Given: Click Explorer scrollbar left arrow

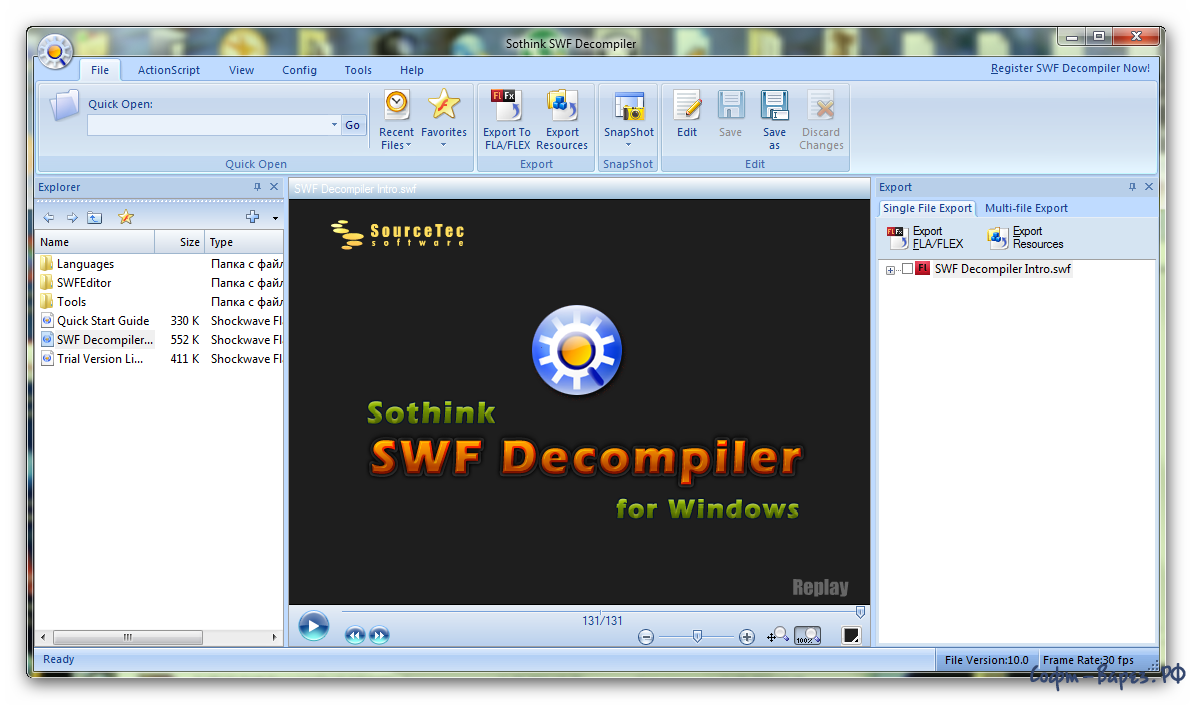Looking at the screenshot, I should pos(43,637).
